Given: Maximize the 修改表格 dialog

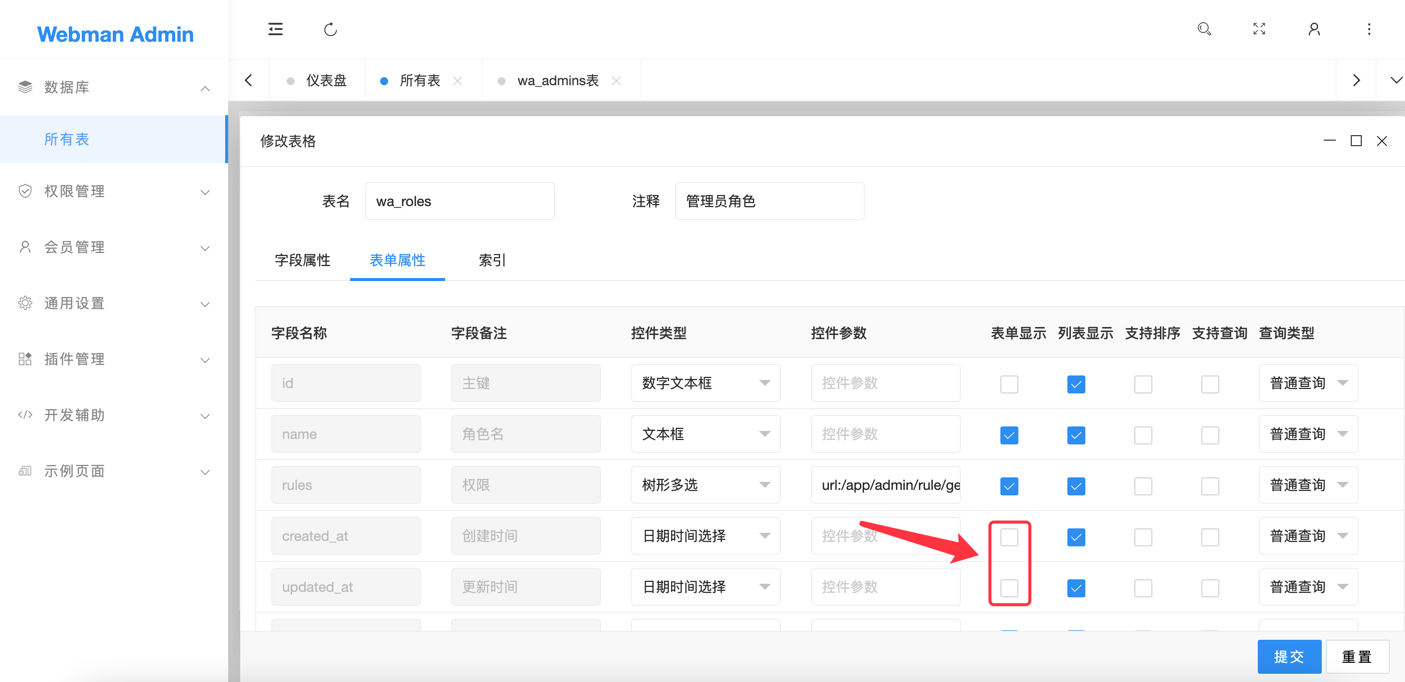Looking at the screenshot, I should [x=1356, y=141].
